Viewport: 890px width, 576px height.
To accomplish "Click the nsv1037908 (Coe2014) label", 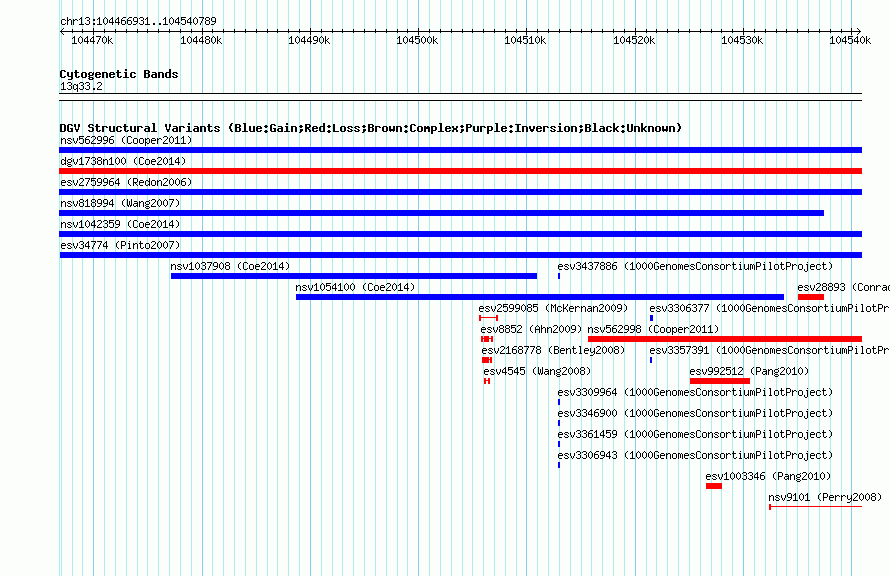I will 230,266.
